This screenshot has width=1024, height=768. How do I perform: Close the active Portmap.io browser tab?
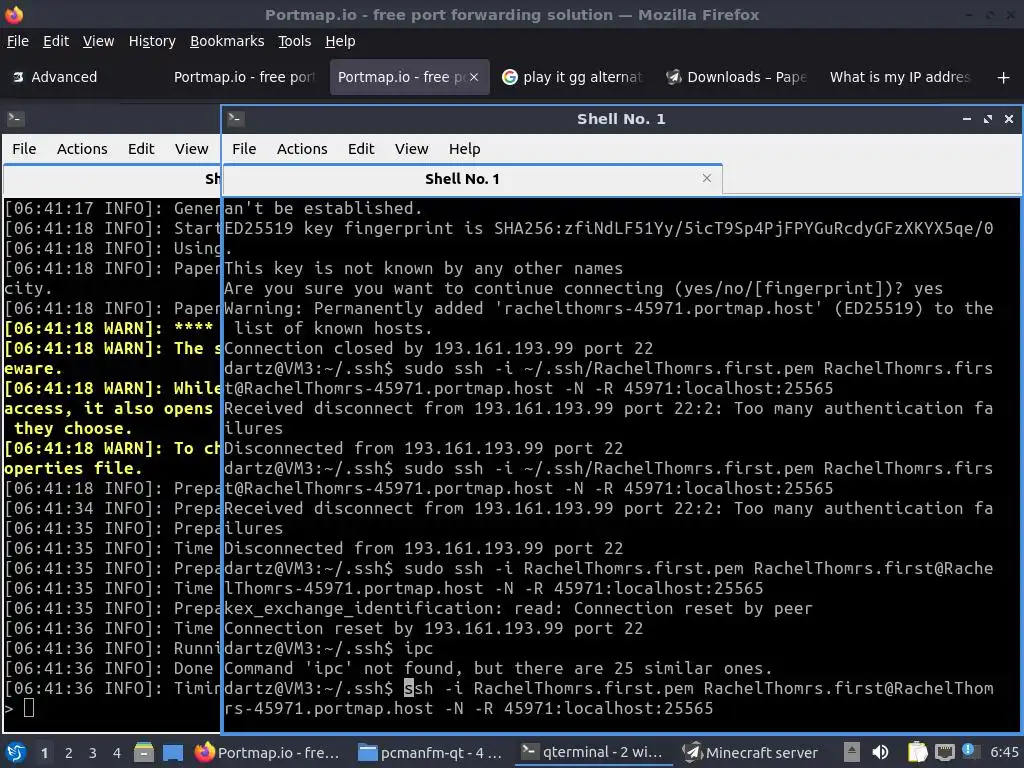[x=474, y=77]
